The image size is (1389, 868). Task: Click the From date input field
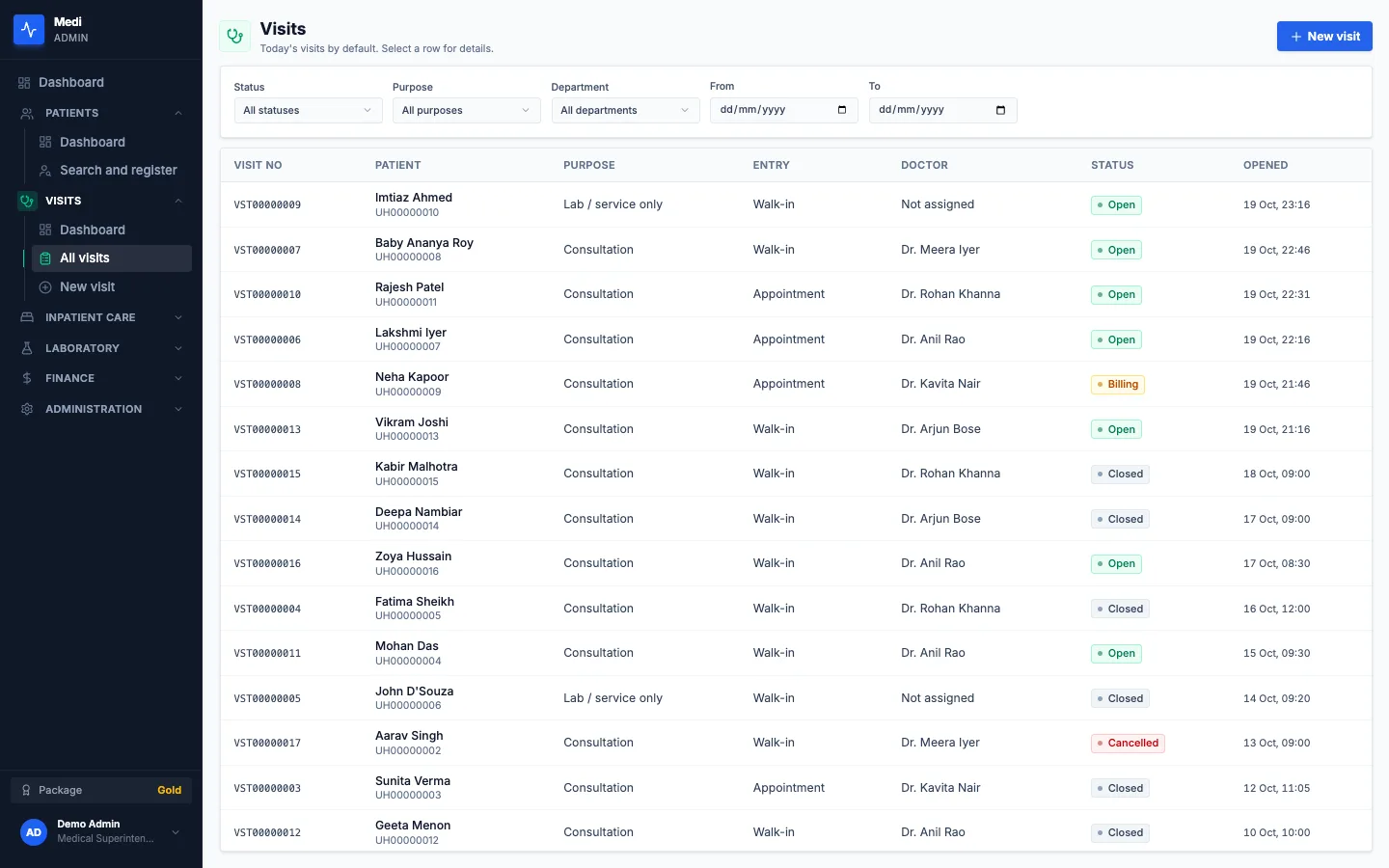(x=783, y=110)
